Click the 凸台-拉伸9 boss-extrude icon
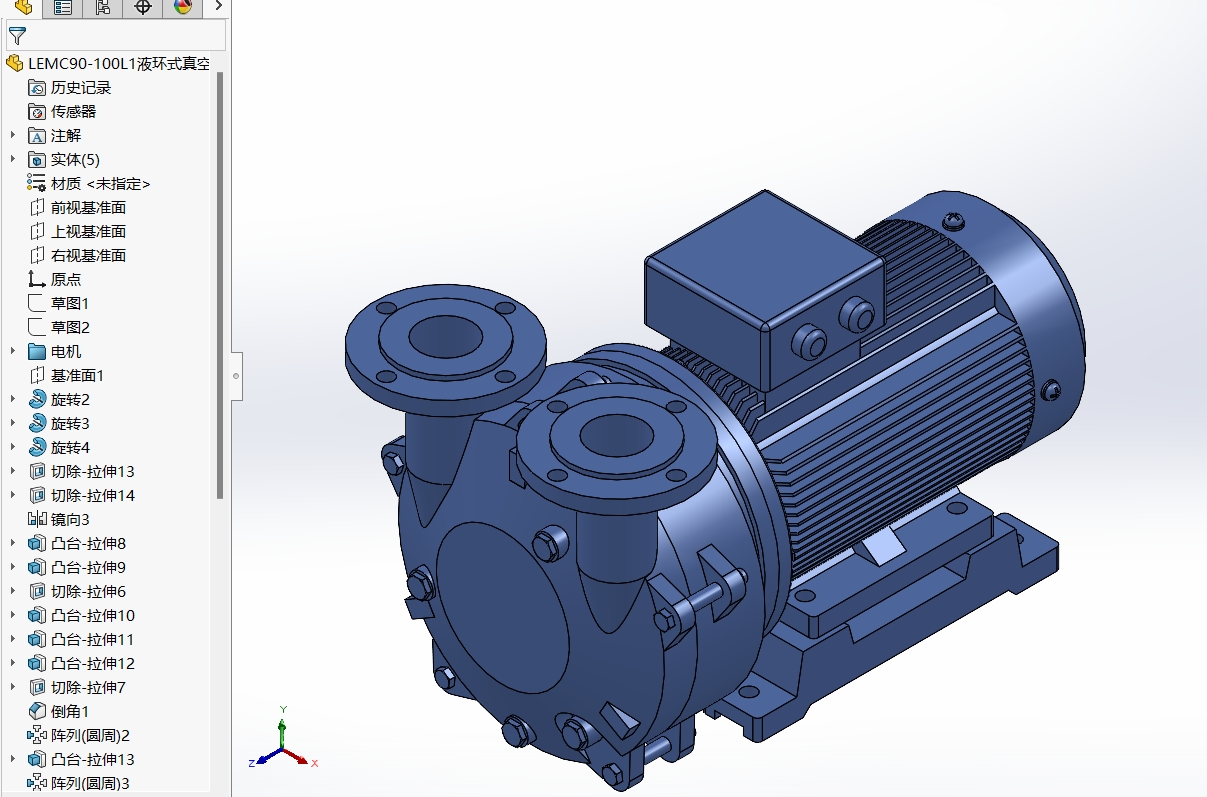The width and height of the screenshot is (1207, 797). click(37, 567)
